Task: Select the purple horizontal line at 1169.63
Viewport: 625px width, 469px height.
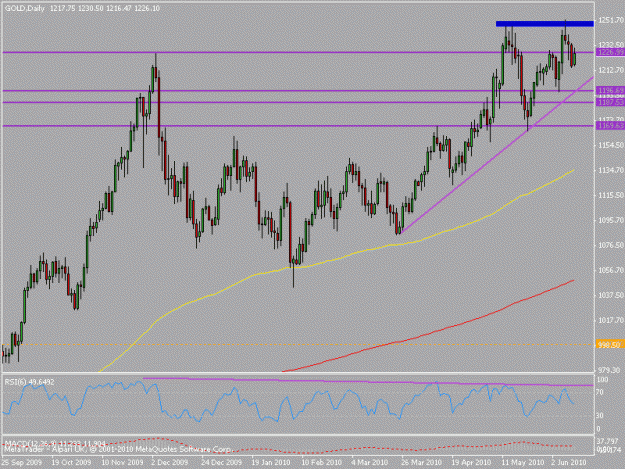Action: [x=298, y=126]
